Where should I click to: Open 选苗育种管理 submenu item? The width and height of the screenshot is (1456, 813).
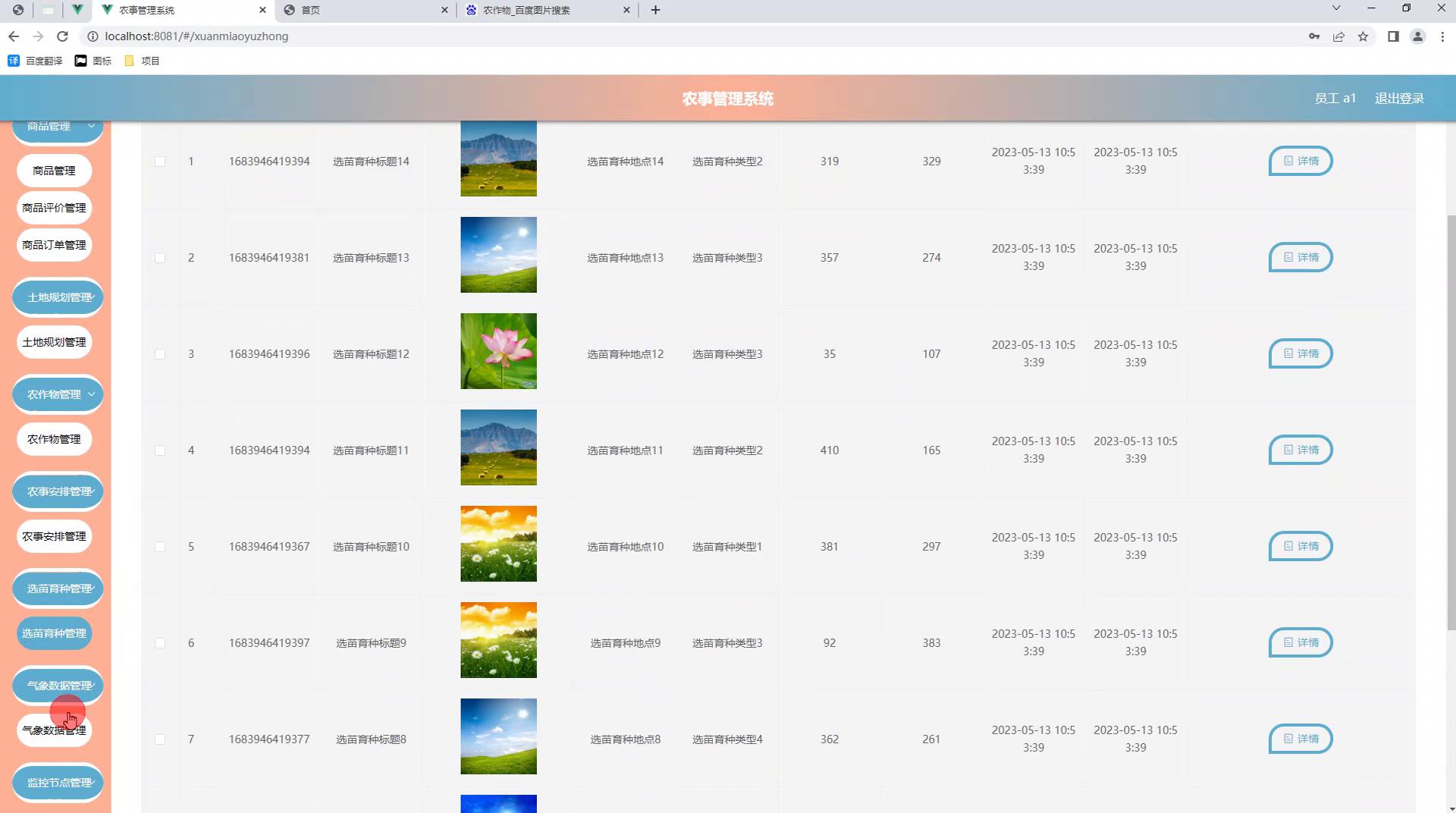pyautogui.click(x=54, y=633)
